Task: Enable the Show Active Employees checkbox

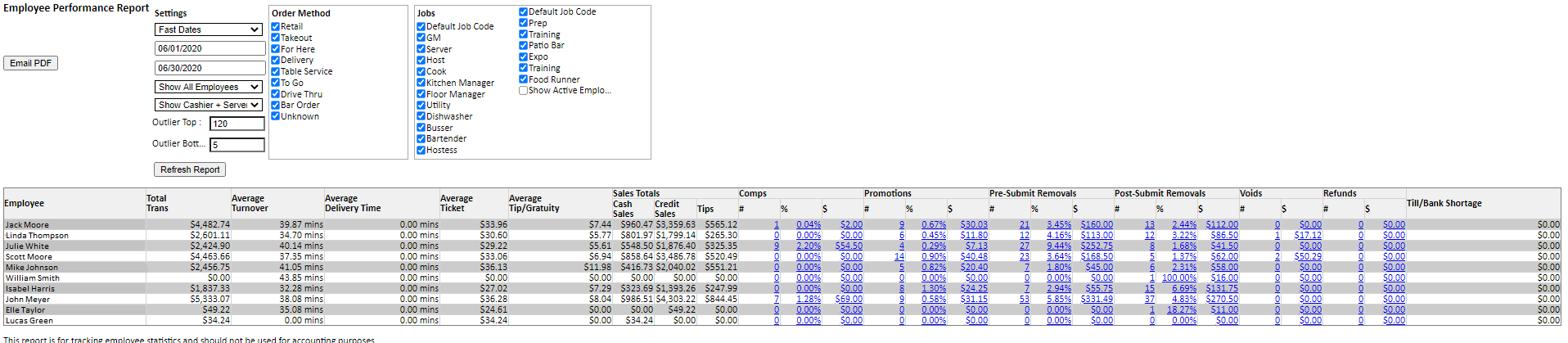Action: coord(524,91)
